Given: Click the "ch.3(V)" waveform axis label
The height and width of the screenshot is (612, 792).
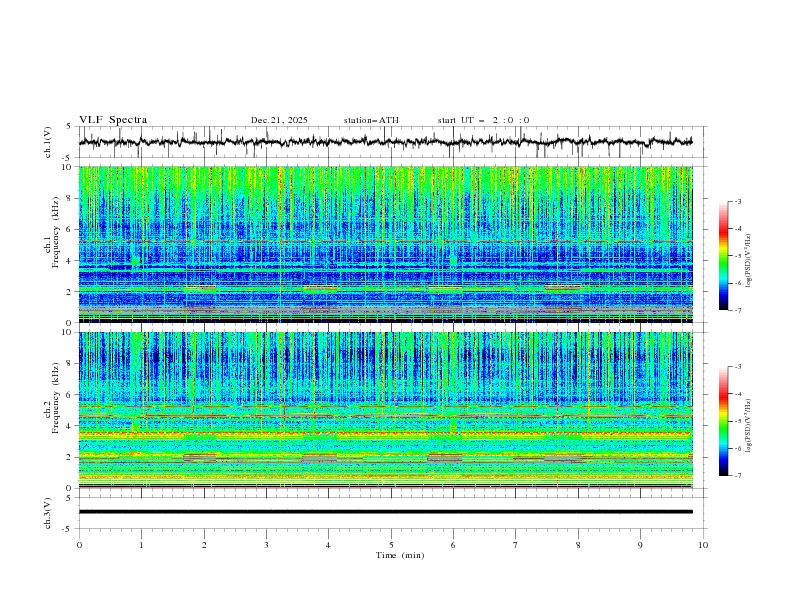Looking at the screenshot, I should [48, 513].
